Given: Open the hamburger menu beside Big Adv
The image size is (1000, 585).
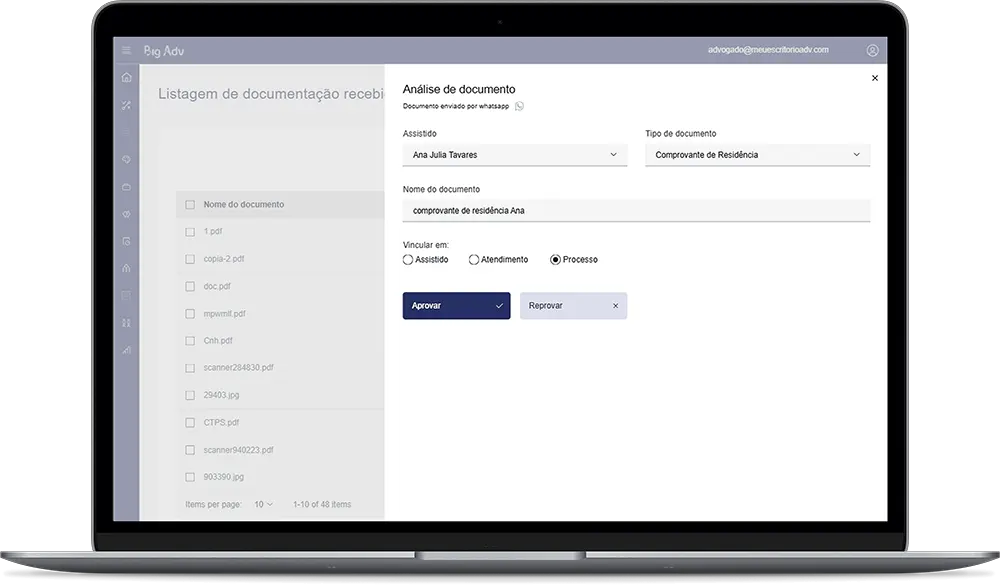Looking at the screenshot, I should (126, 50).
